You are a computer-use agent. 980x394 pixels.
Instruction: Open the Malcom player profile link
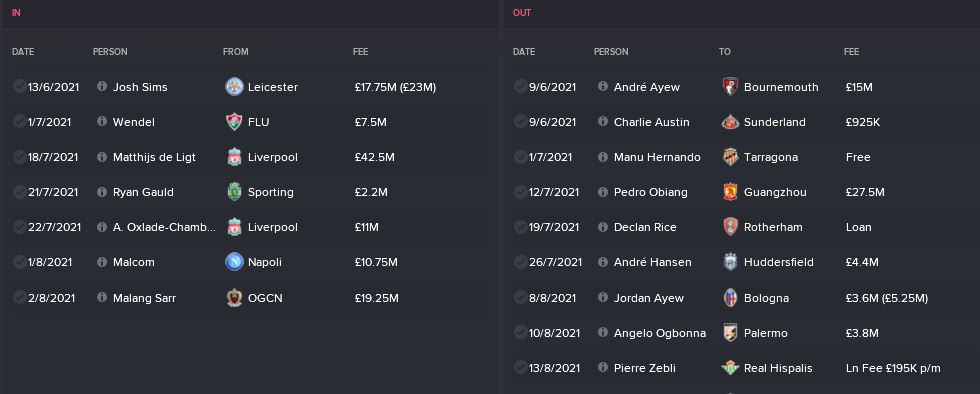[133, 262]
